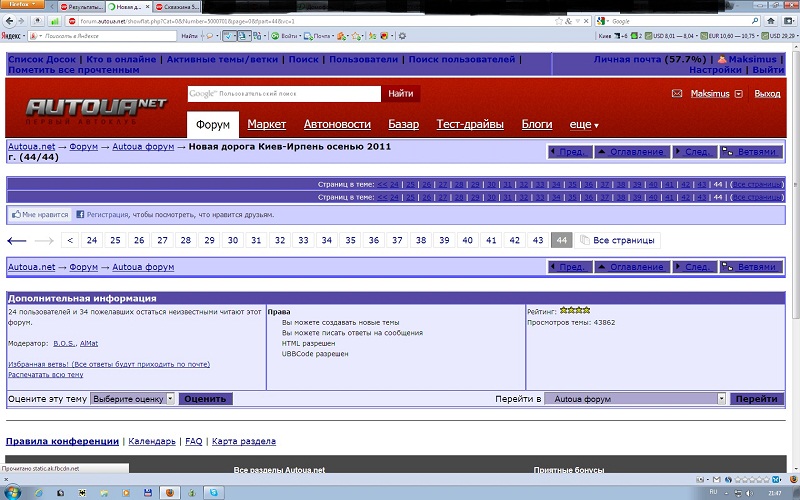
Task: Click 'Оглавление' button in top navigation bar
Action: [630, 152]
